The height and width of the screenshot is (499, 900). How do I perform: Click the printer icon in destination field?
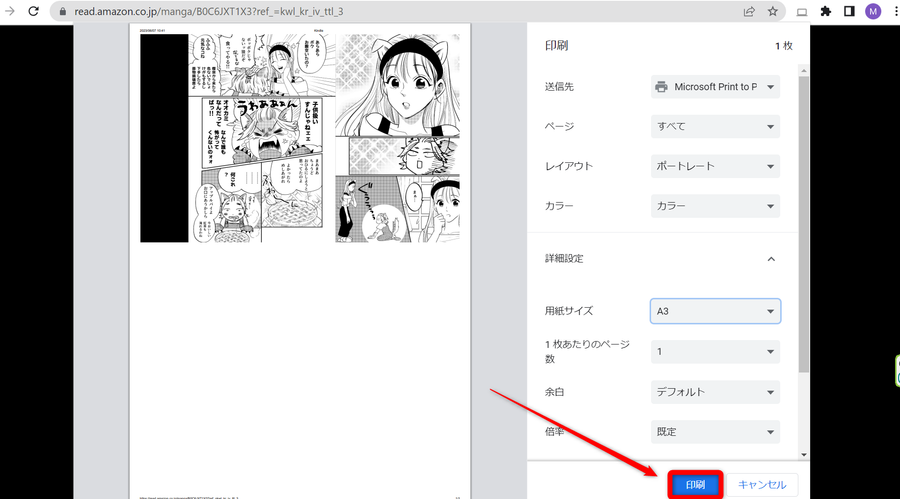tap(661, 87)
